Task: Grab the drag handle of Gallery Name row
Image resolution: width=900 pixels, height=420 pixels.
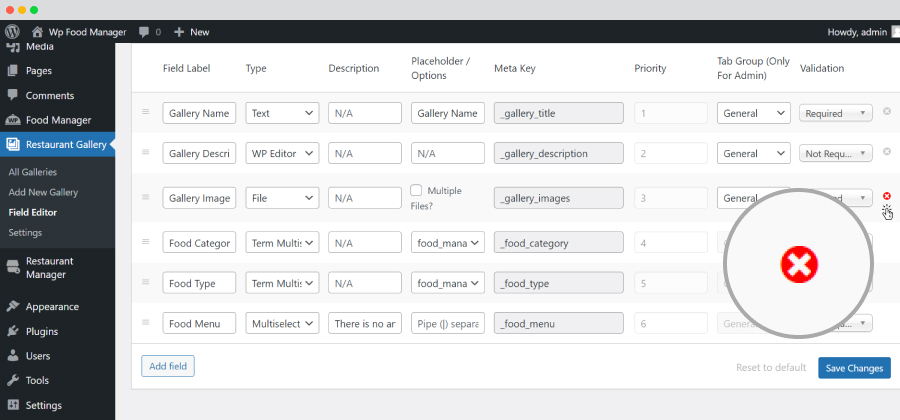Action: (x=146, y=111)
